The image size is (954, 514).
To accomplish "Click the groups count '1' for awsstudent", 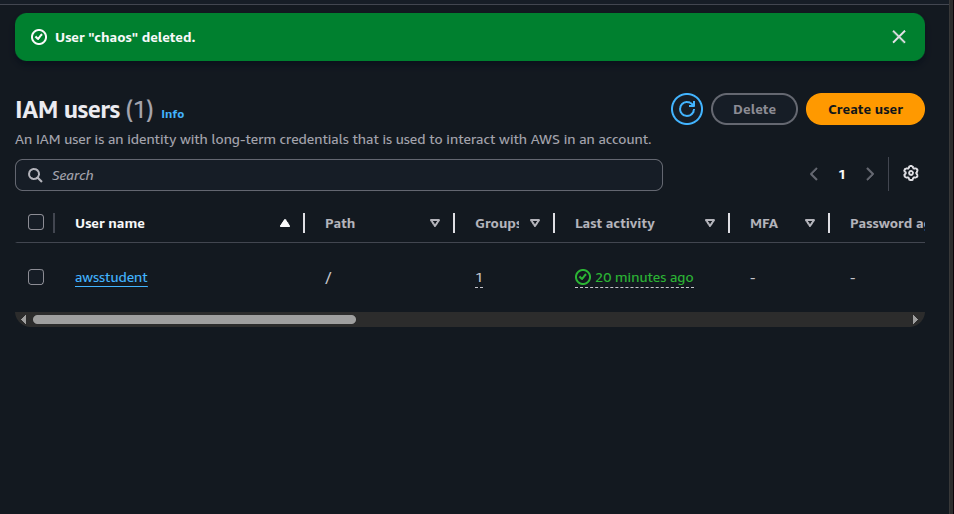I will [479, 278].
